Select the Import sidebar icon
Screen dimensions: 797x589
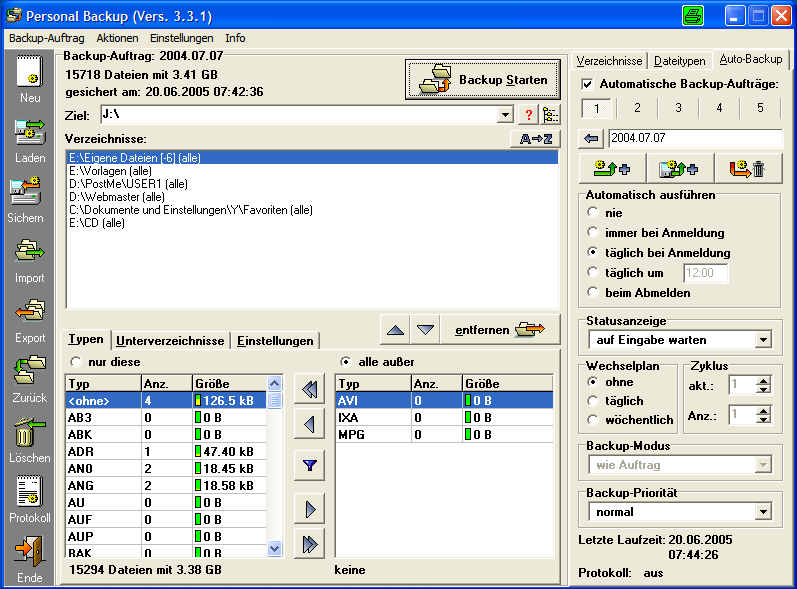[x=29, y=252]
